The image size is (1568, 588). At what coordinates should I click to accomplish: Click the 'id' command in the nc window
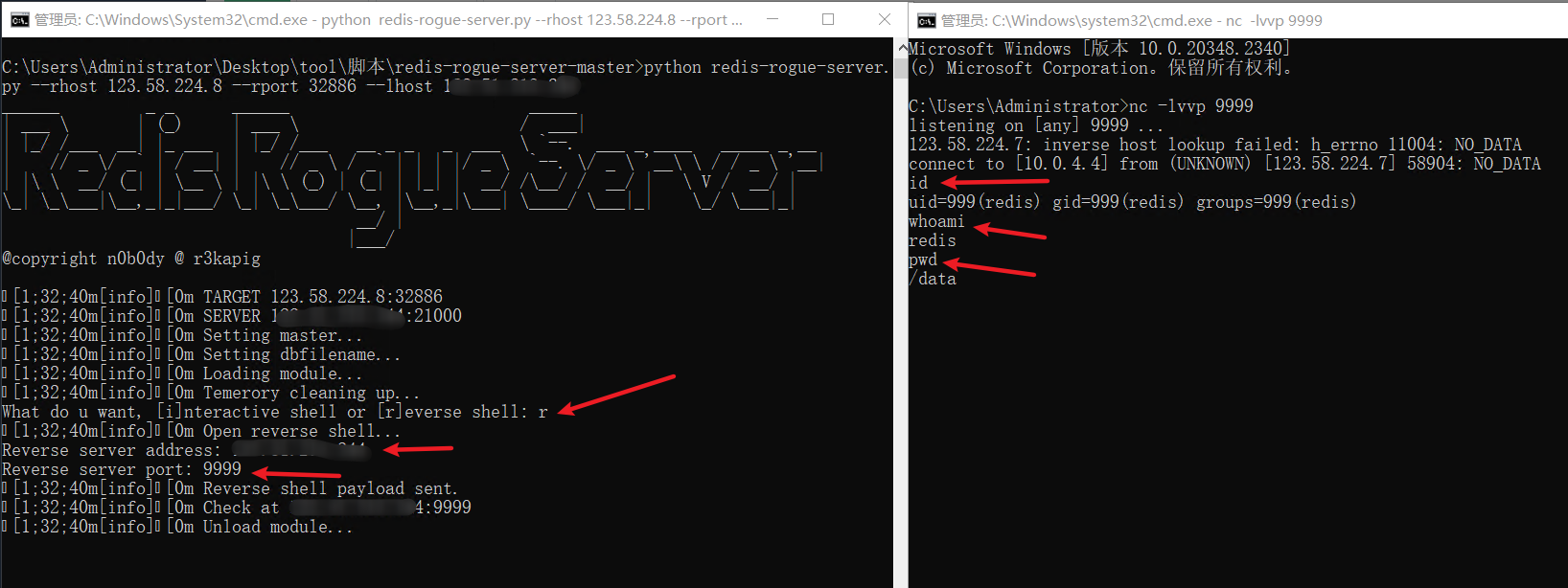[918, 183]
